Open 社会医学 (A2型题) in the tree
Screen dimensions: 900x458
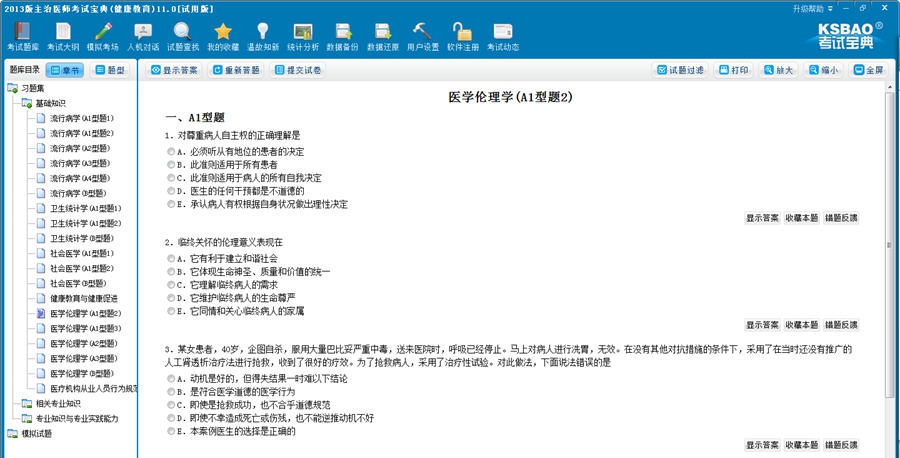point(81,268)
